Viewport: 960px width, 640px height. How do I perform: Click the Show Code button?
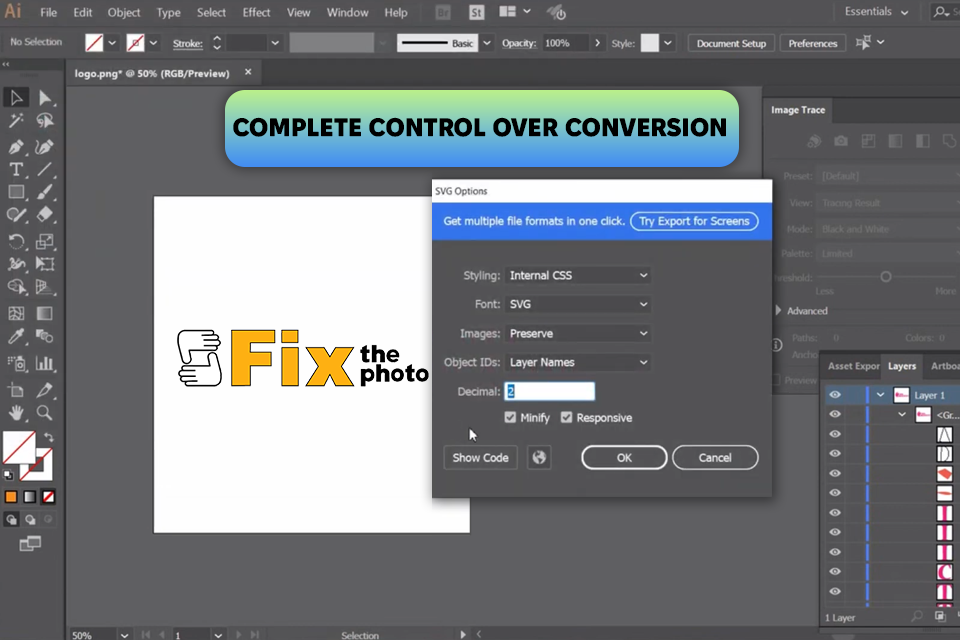[x=480, y=457]
